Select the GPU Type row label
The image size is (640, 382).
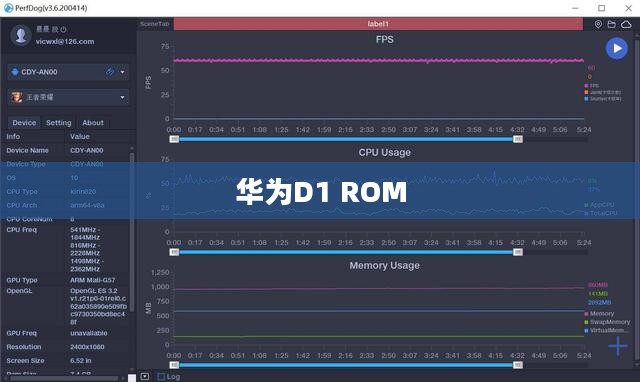click(22, 280)
